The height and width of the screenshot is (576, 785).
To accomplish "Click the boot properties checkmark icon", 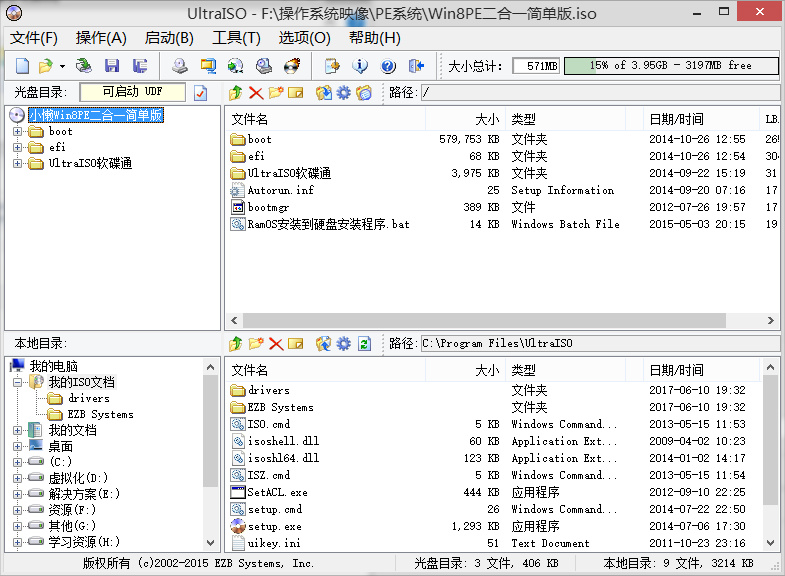I will tap(200, 93).
